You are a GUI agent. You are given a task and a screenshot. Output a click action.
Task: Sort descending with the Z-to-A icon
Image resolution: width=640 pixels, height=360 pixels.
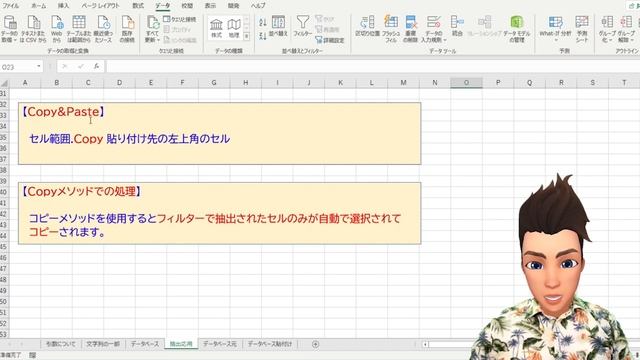point(263,36)
